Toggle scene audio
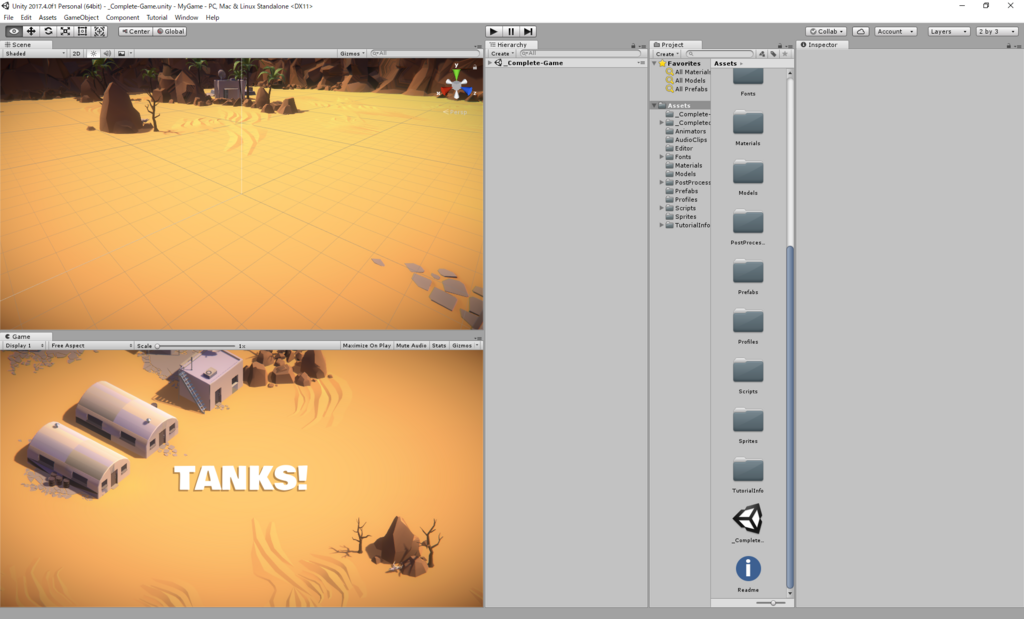Image resolution: width=1024 pixels, height=619 pixels. (107, 54)
